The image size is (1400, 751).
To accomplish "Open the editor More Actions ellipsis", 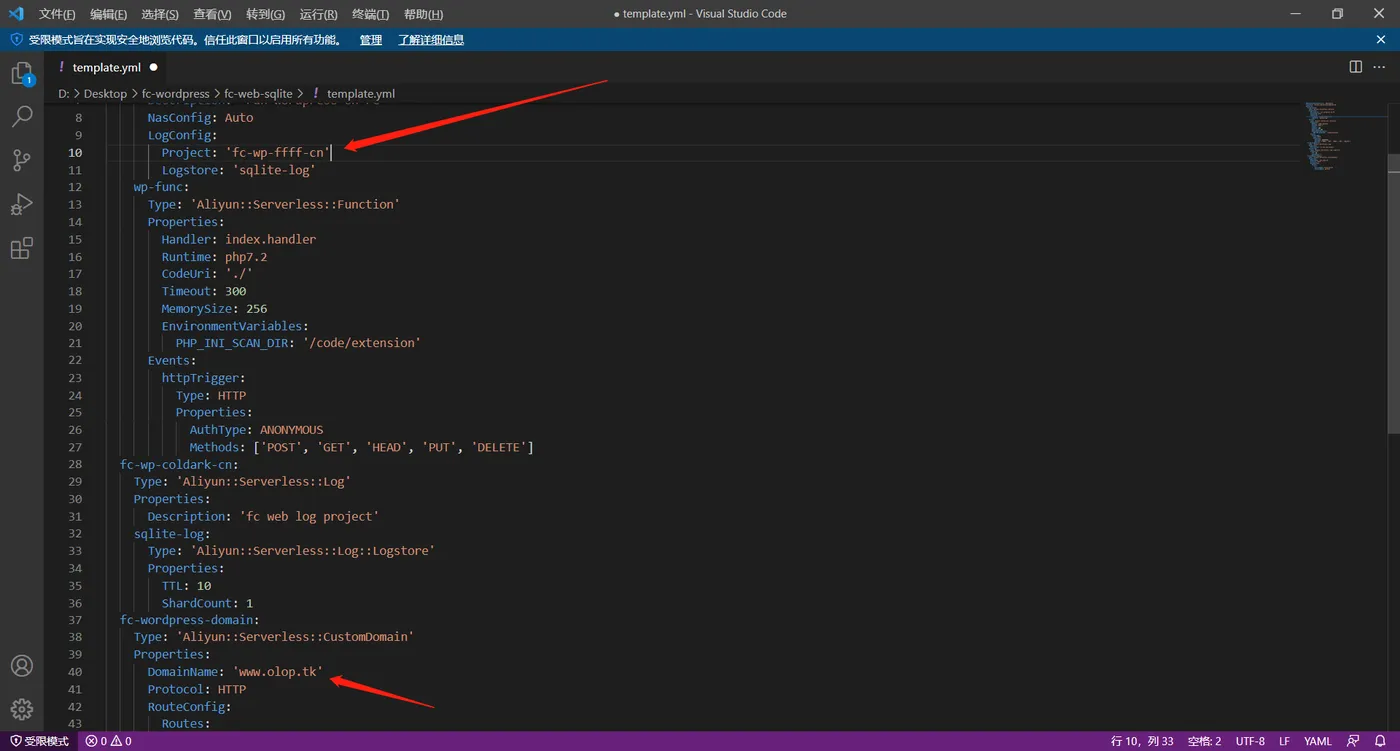I will pos(1380,67).
